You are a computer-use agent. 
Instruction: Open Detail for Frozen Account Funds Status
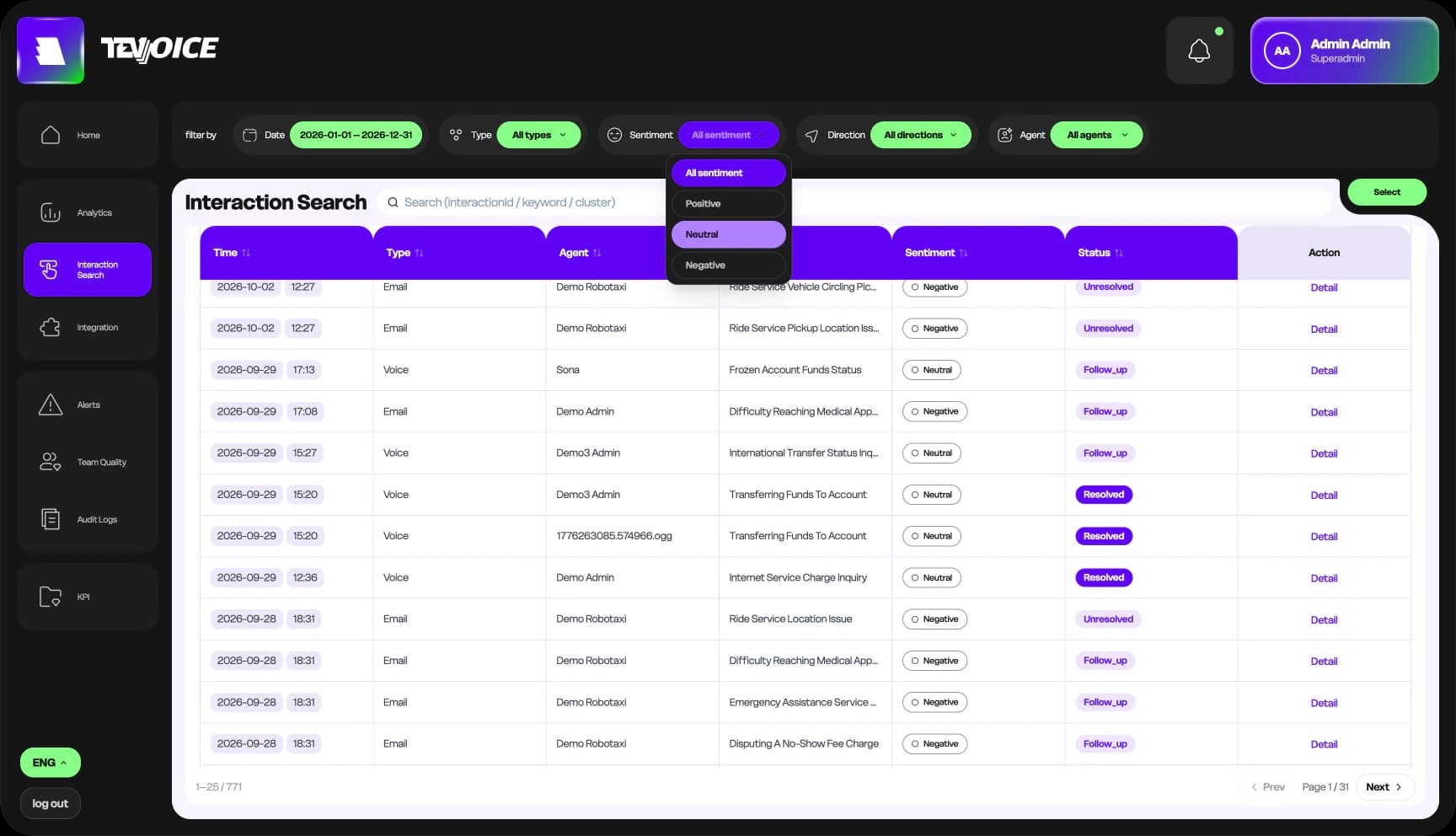pos(1324,371)
